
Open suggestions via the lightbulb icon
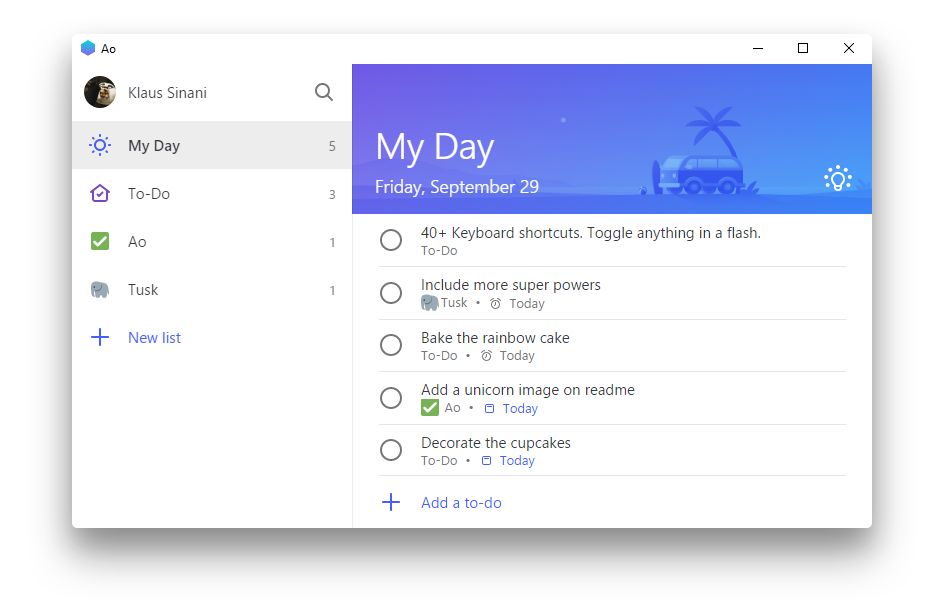pyautogui.click(x=837, y=178)
